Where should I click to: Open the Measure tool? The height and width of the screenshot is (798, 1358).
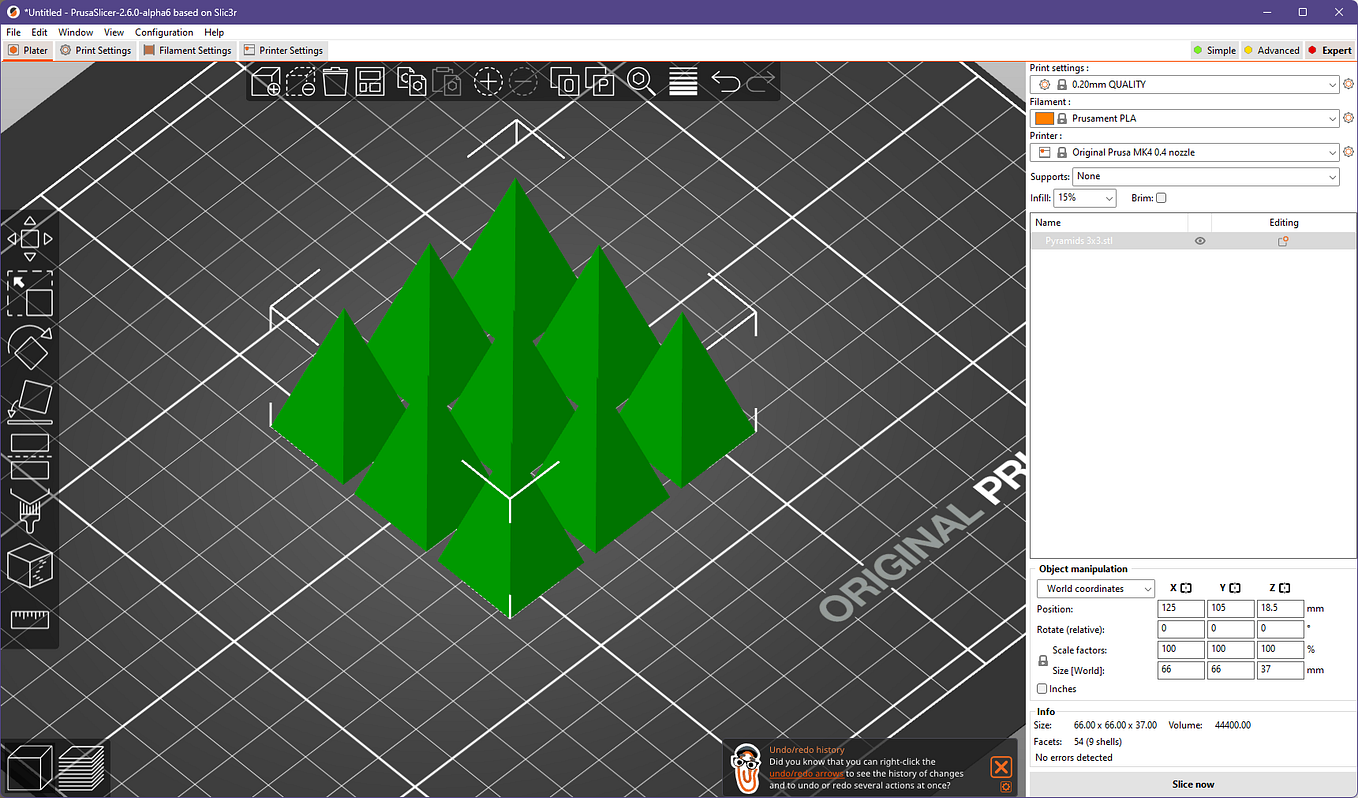[30, 620]
